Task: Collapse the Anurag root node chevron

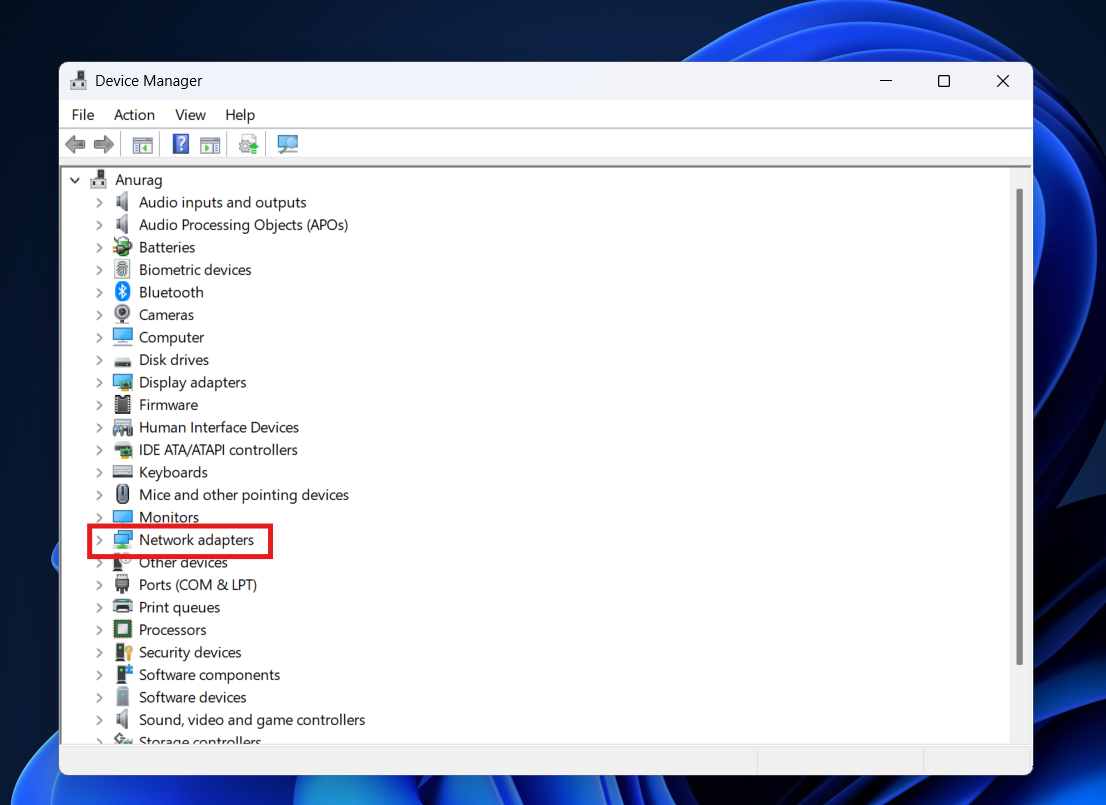Action: tap(74, 179)
